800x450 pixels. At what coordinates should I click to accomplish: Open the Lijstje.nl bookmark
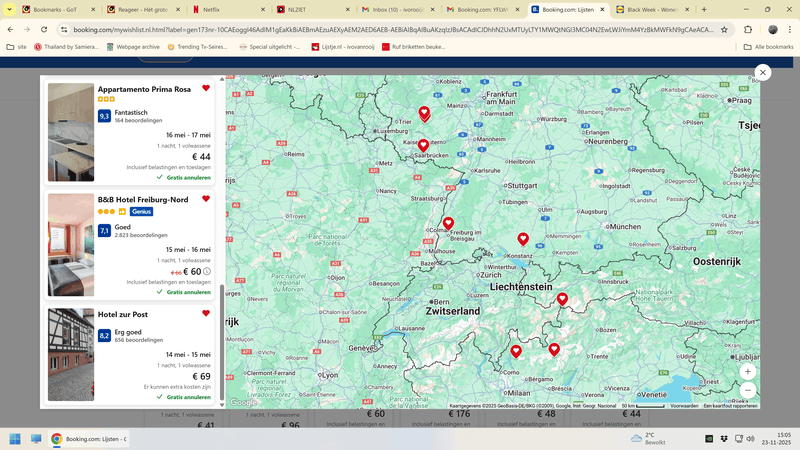coord(343,47)
